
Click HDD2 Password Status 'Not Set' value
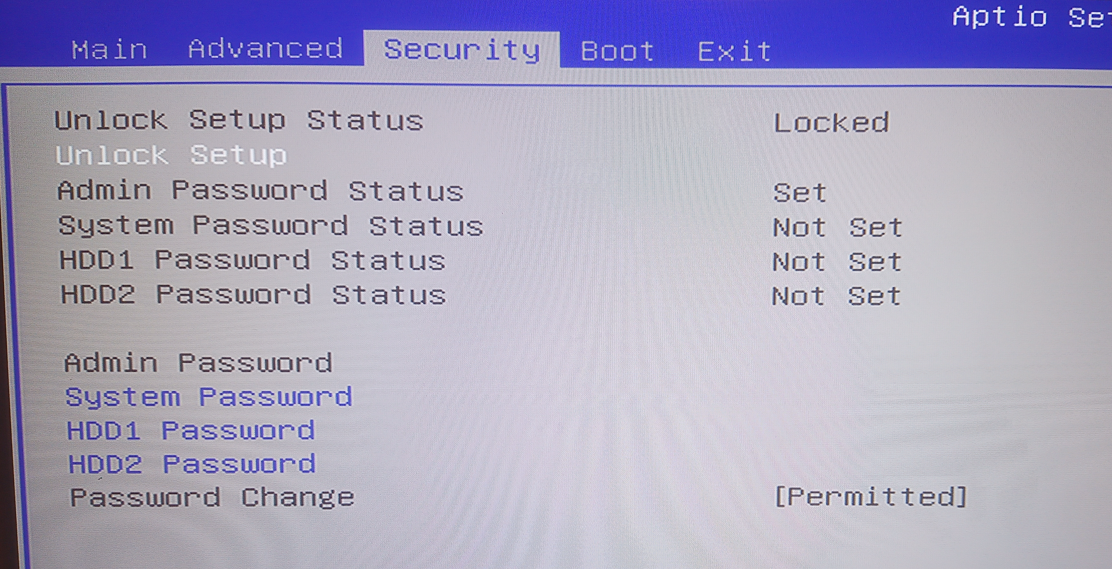[x=836, y=296]
